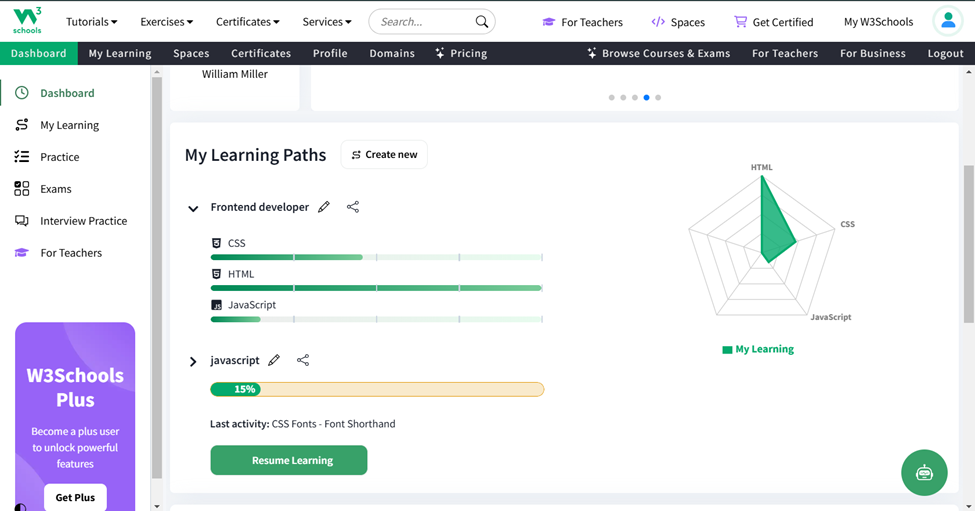975x511 pixels.
Task: Click the Browse Courses sparkle icon
Action: pos(592,53)
